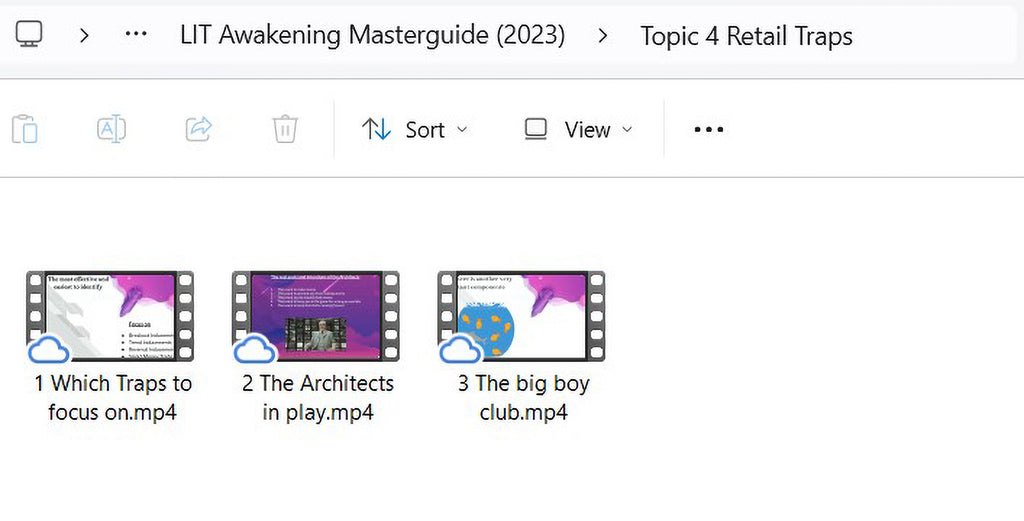This screenshot has height=521, width=1024.
Task: Click the Paste clipboard icon
Action: (25, 129)
